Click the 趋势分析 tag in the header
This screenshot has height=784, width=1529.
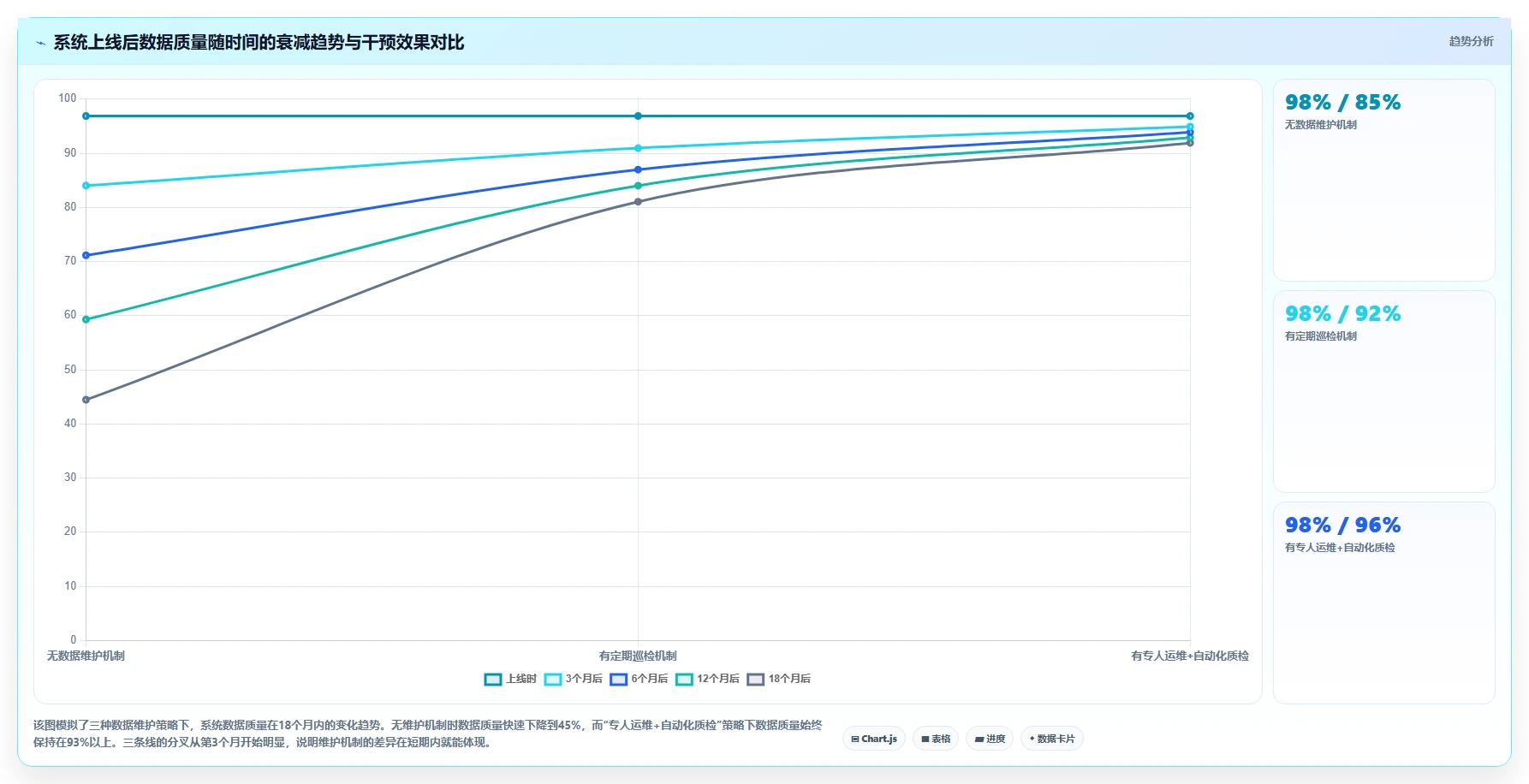pyautogui.click(x=1471, y=41)
